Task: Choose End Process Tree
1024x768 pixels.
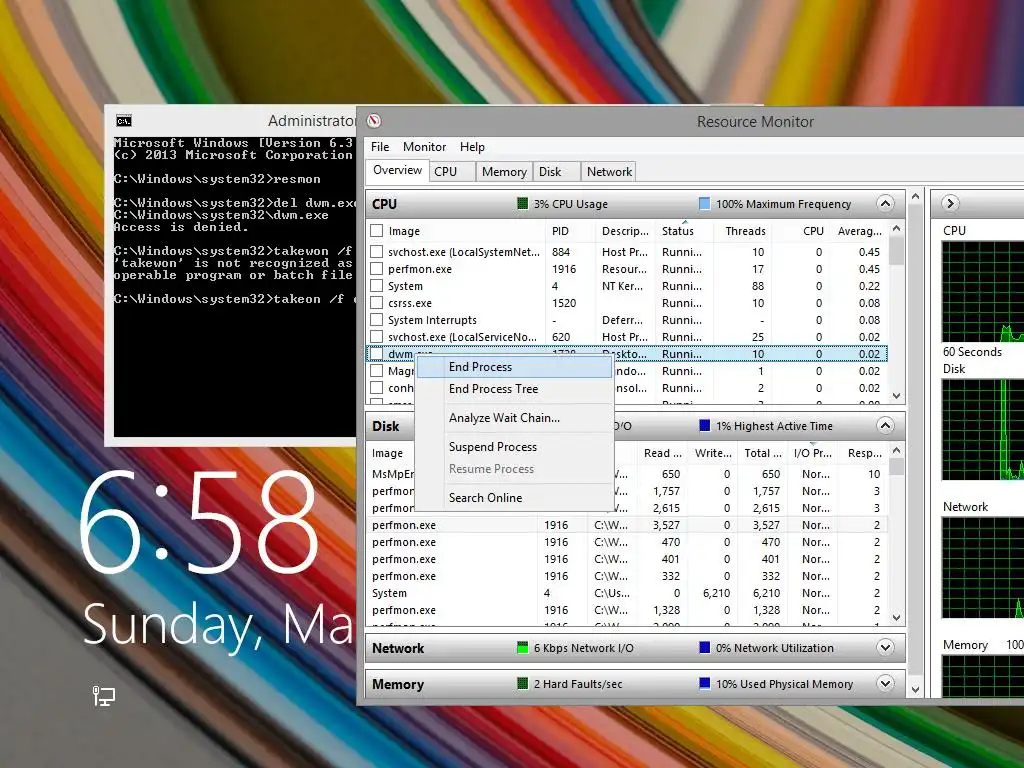Action: (x=514, y=389)
